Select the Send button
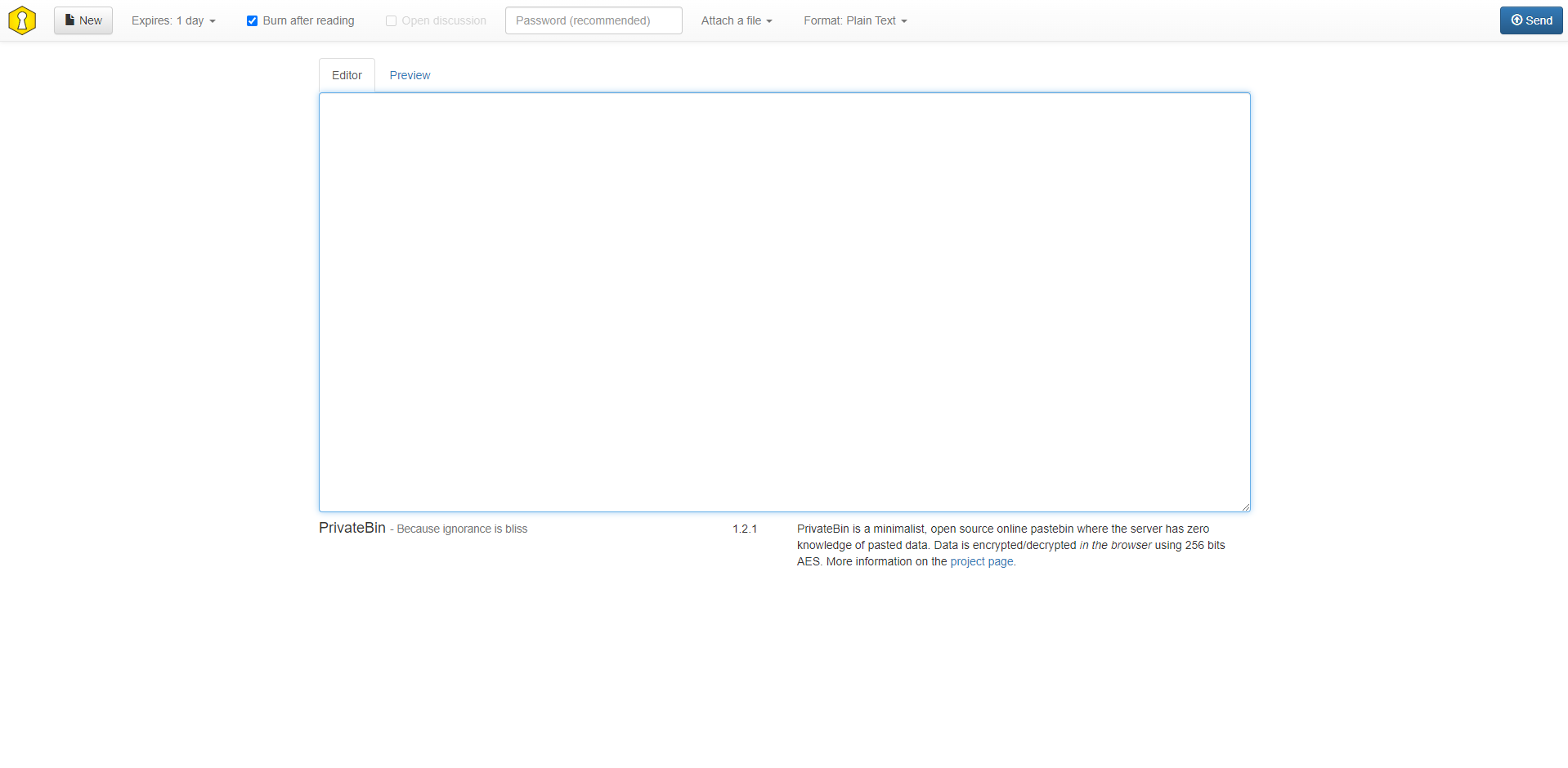Image resolution: width=1568 pixels, height=768 pixels. [1530, 20]
